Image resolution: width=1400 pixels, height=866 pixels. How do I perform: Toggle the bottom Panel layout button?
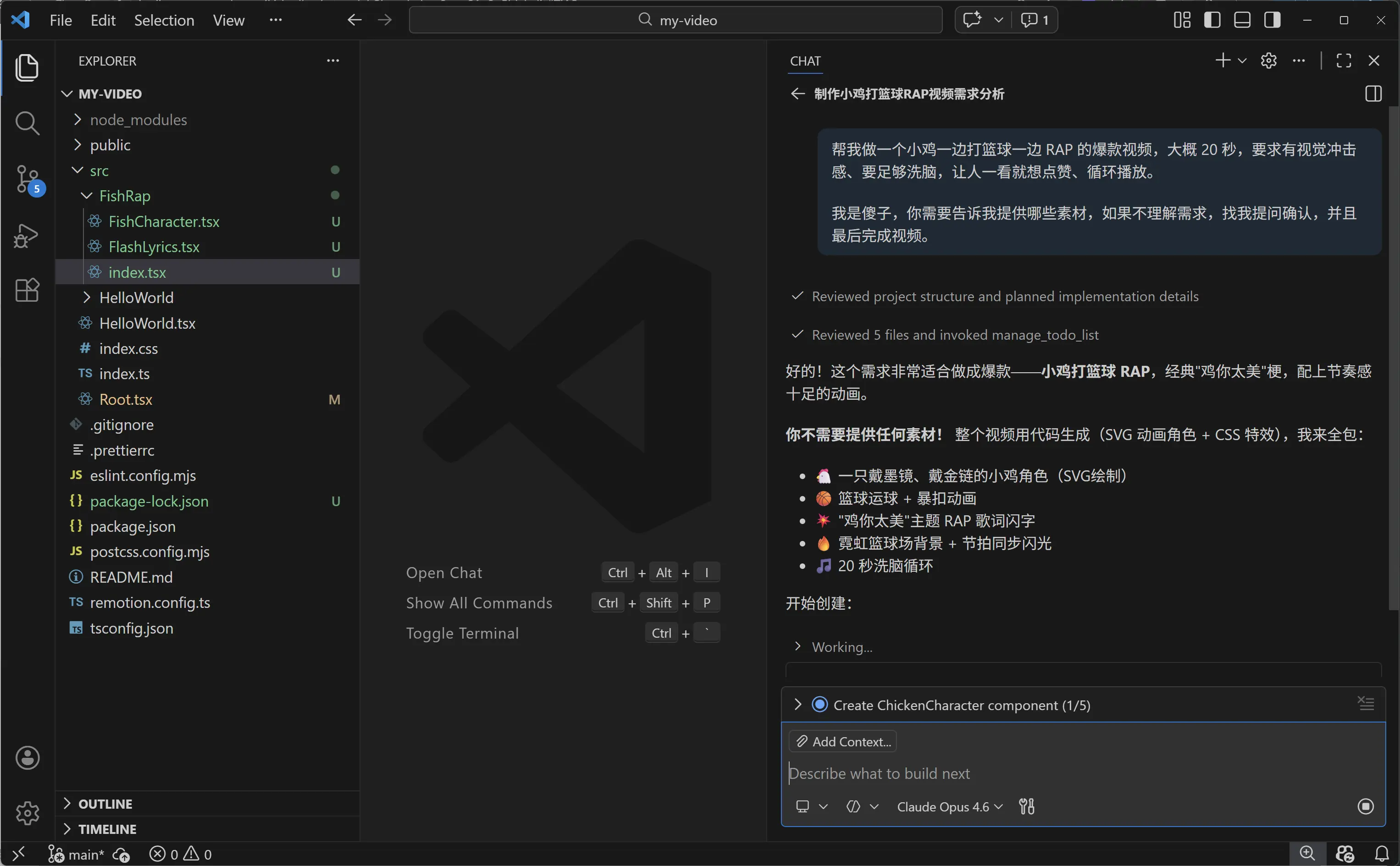pos(1242,20)
